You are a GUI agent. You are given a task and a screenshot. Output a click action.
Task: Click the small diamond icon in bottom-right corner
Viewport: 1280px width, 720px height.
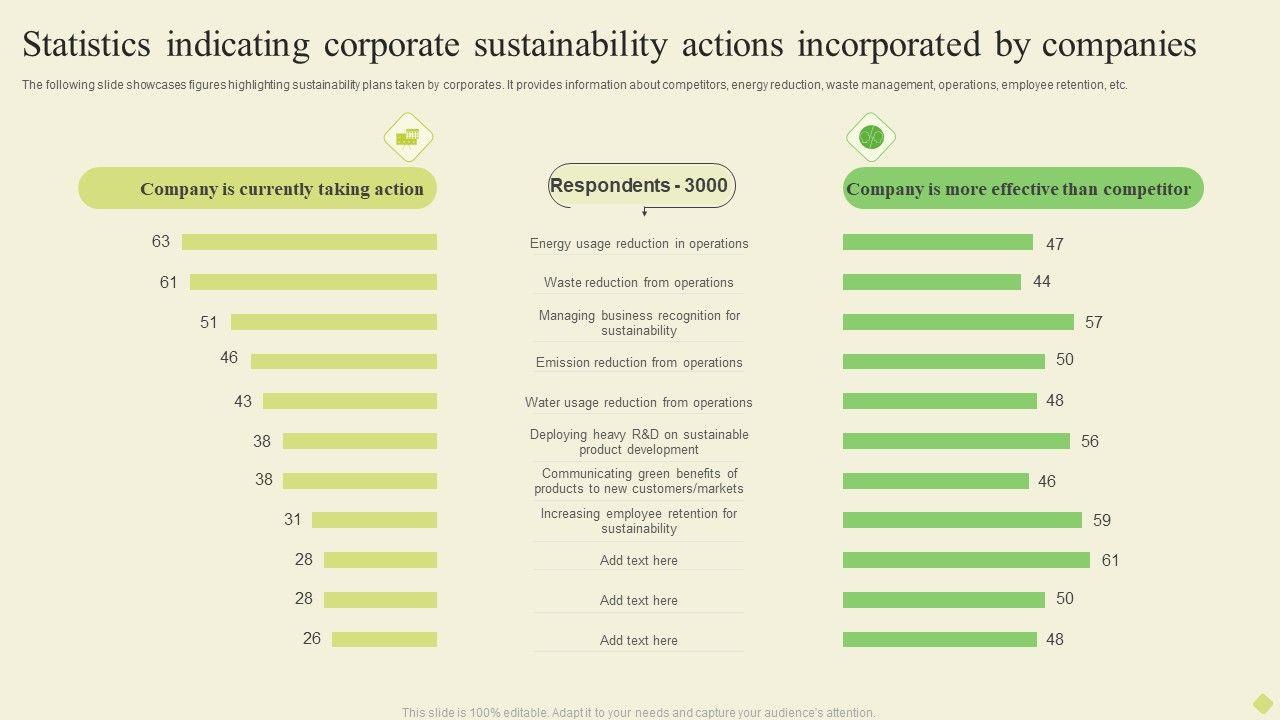pyautogui.click(x=1263, y=703)
